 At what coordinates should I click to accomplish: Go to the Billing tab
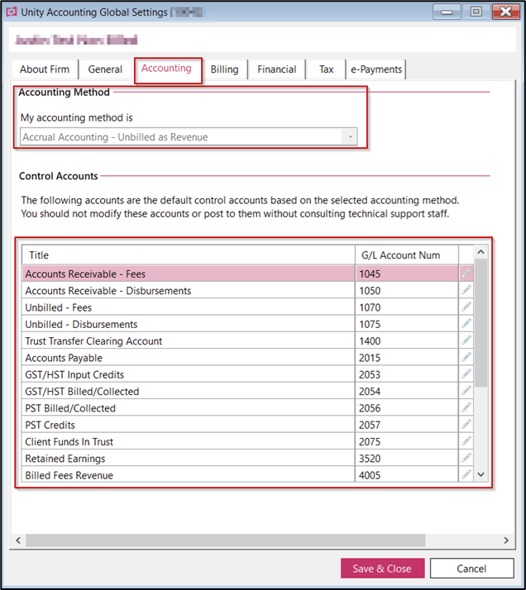tap(225, 69)
